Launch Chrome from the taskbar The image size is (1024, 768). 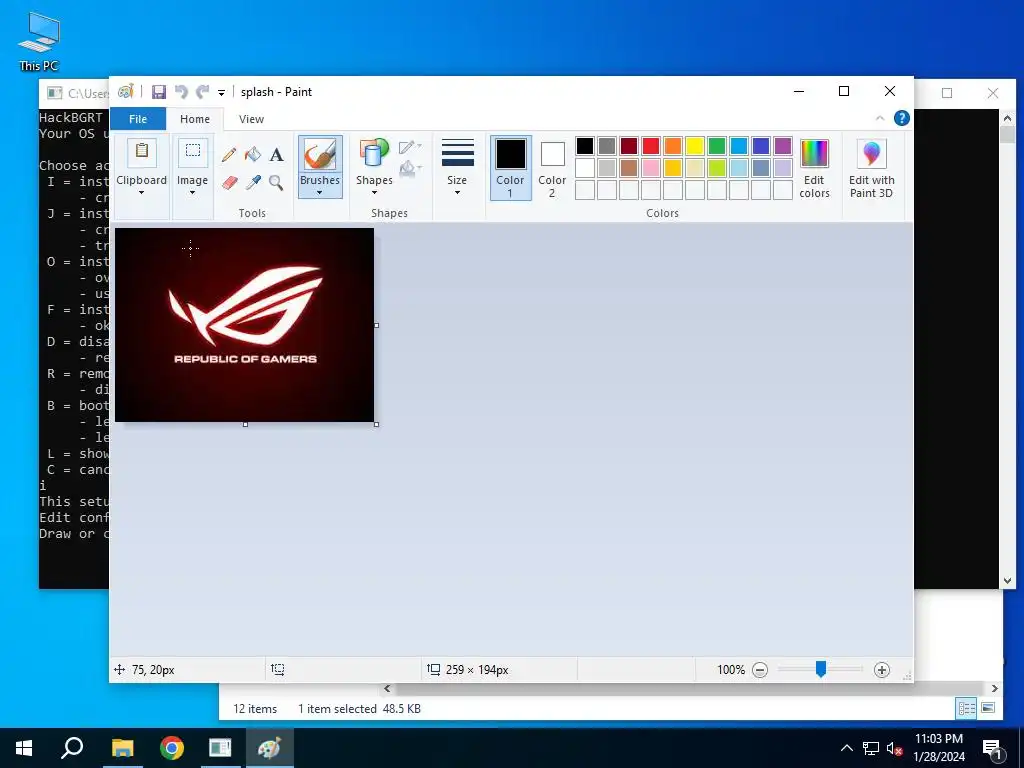[x=172, y=748]
